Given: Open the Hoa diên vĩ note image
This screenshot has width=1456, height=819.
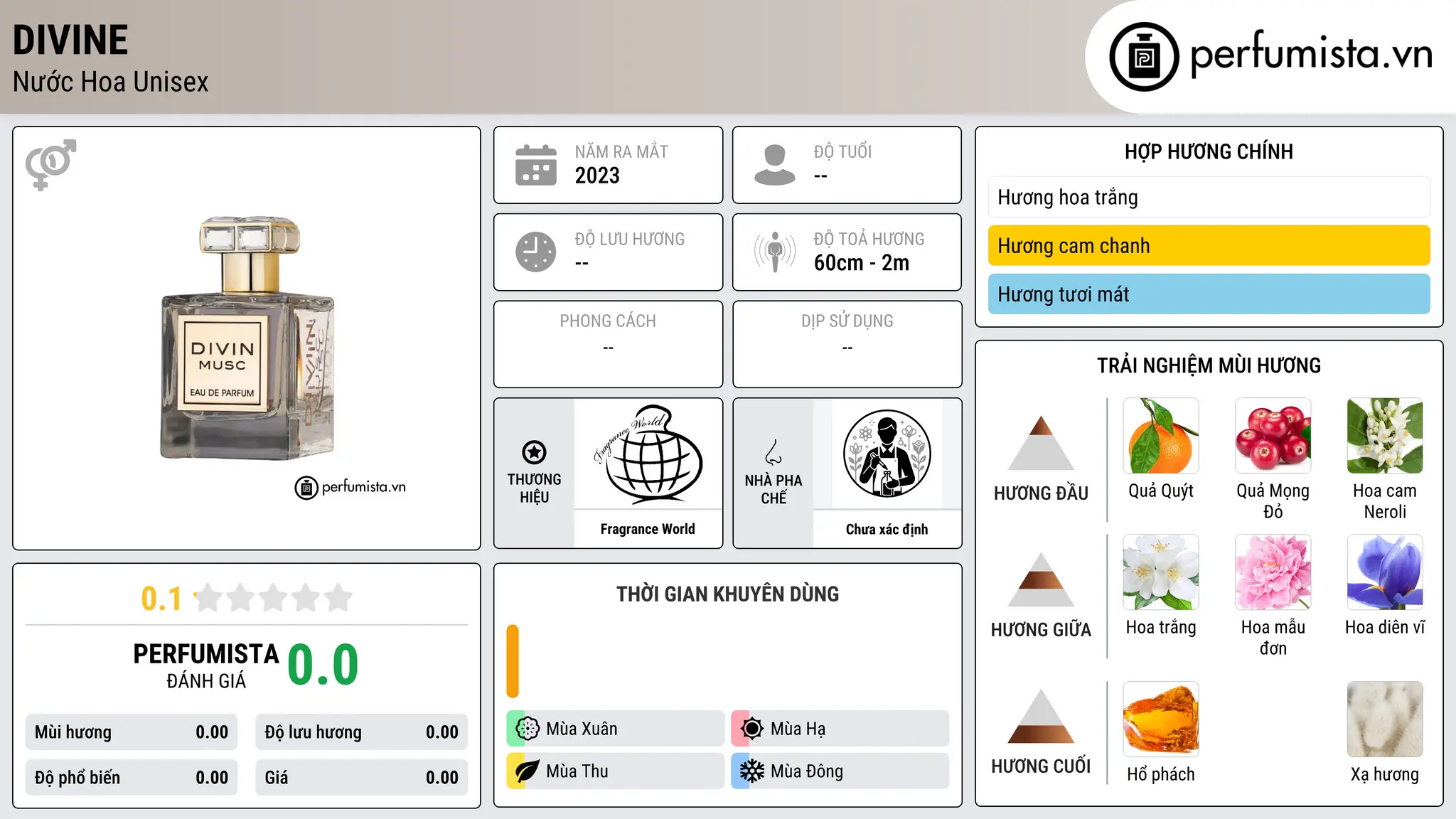Looking at the screenshot, I should pyautogui.click(x=1385, y=572).
